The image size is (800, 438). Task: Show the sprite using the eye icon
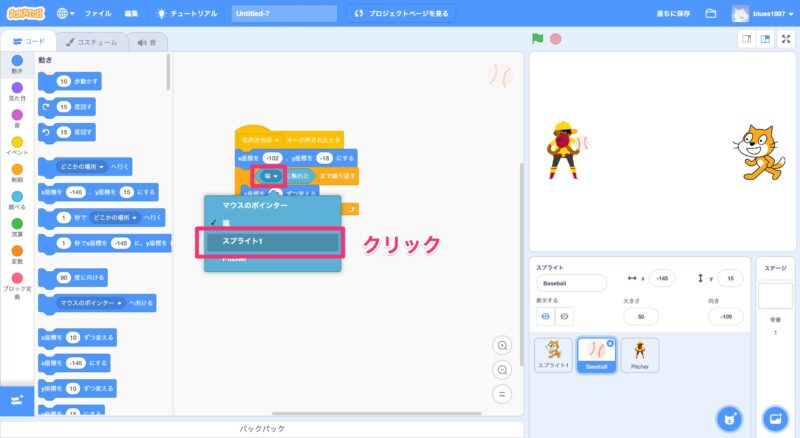(546, 316)
